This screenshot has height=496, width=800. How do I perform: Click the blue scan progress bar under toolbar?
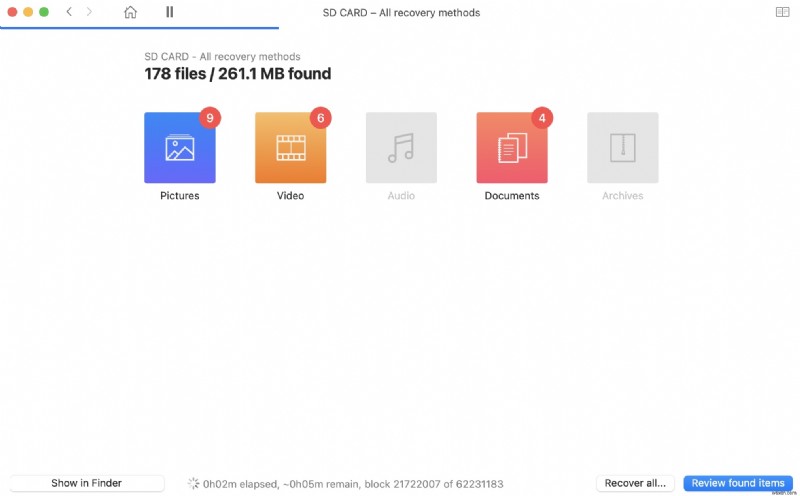(x=139, y=28)
